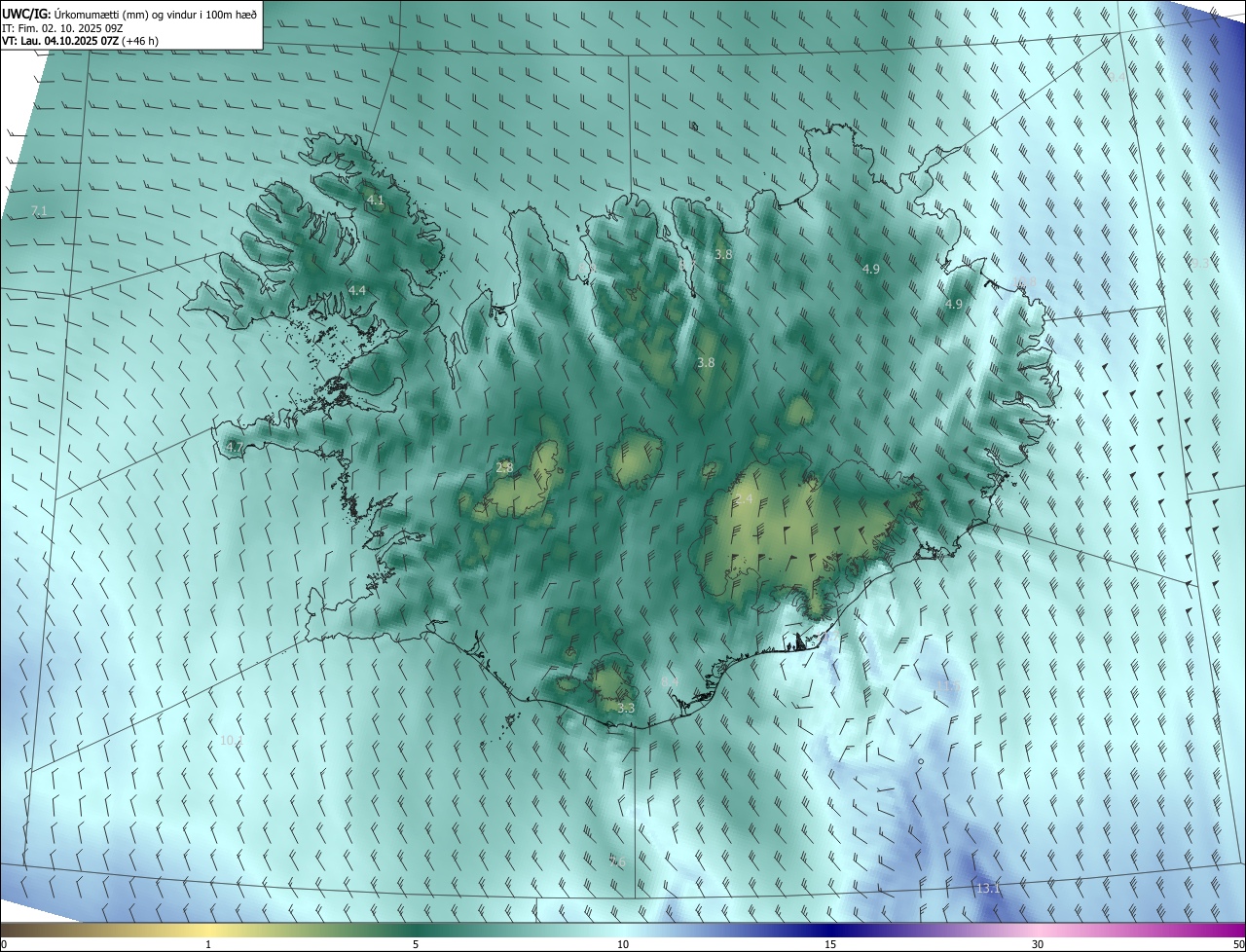Click the 7.1 value on the map
1246x952 pixels.
click(x=39, y=211)
